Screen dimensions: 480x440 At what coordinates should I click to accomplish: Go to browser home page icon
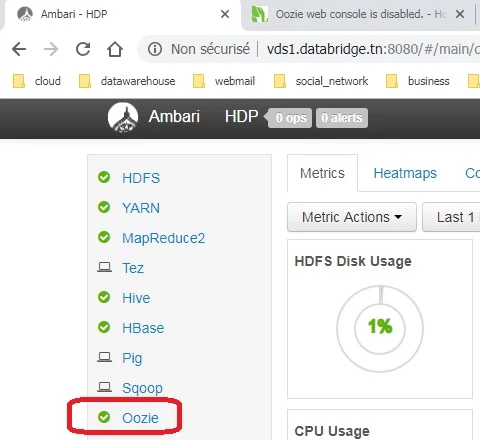point(115,49)
